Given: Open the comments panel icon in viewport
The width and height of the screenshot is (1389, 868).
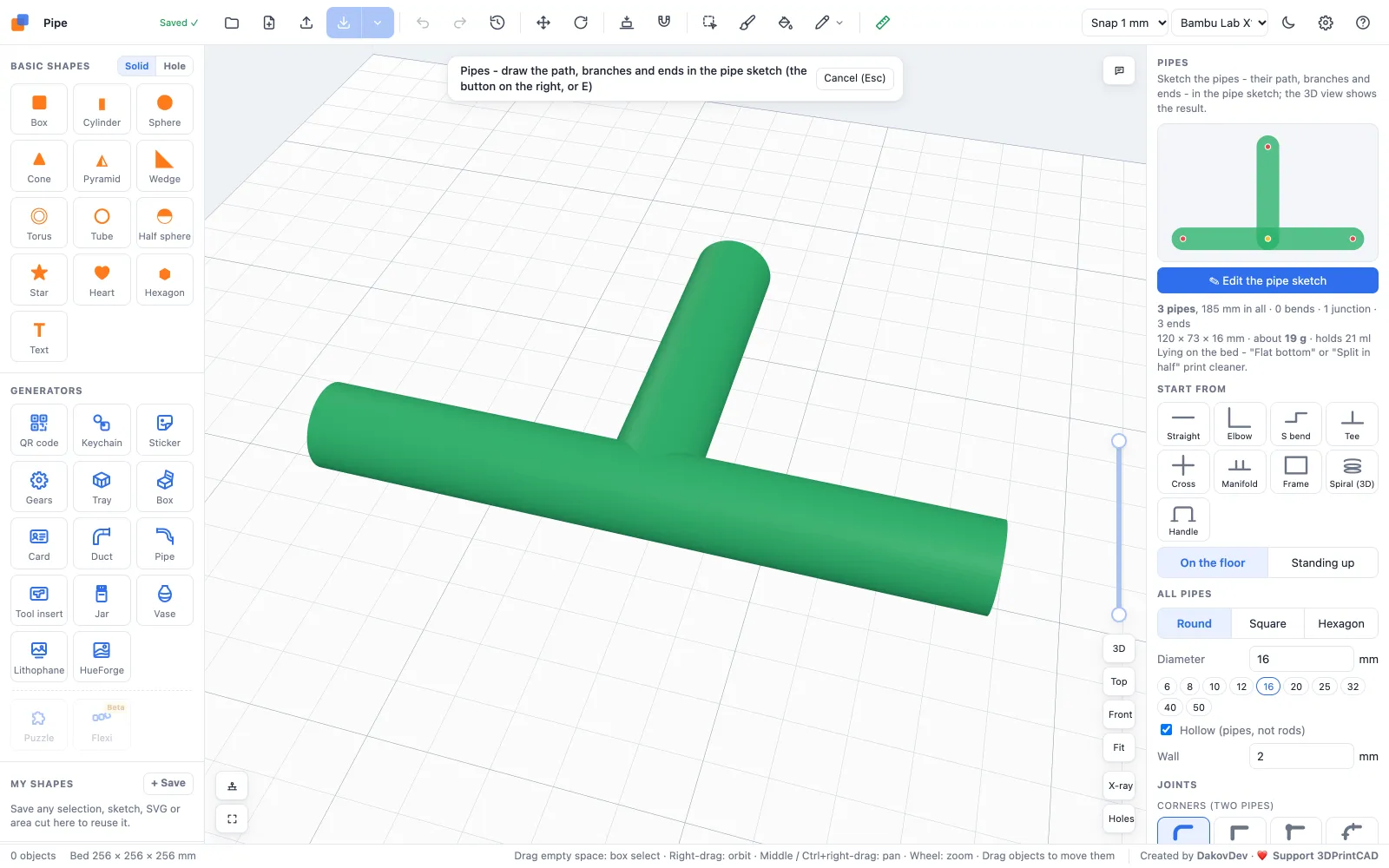Looking at the screenshot, I should [1119, 70].
